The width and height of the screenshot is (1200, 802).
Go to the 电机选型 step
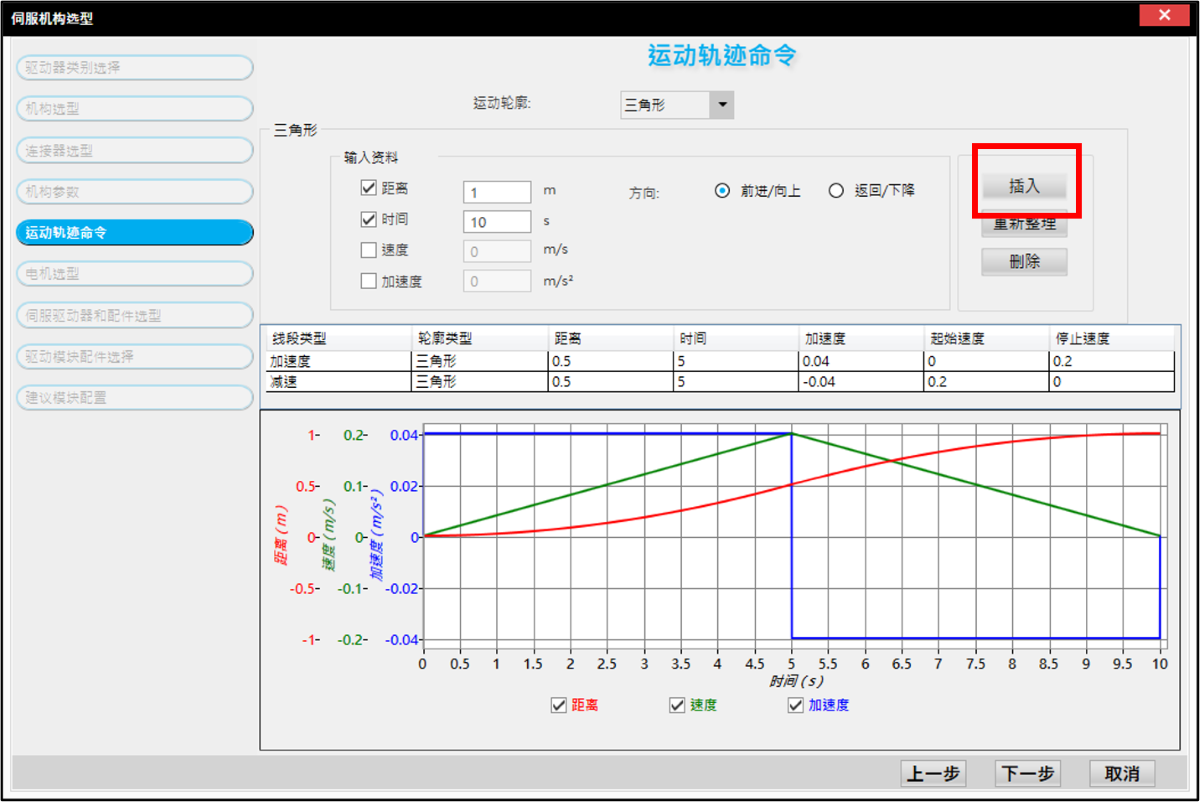pos(134,273)
